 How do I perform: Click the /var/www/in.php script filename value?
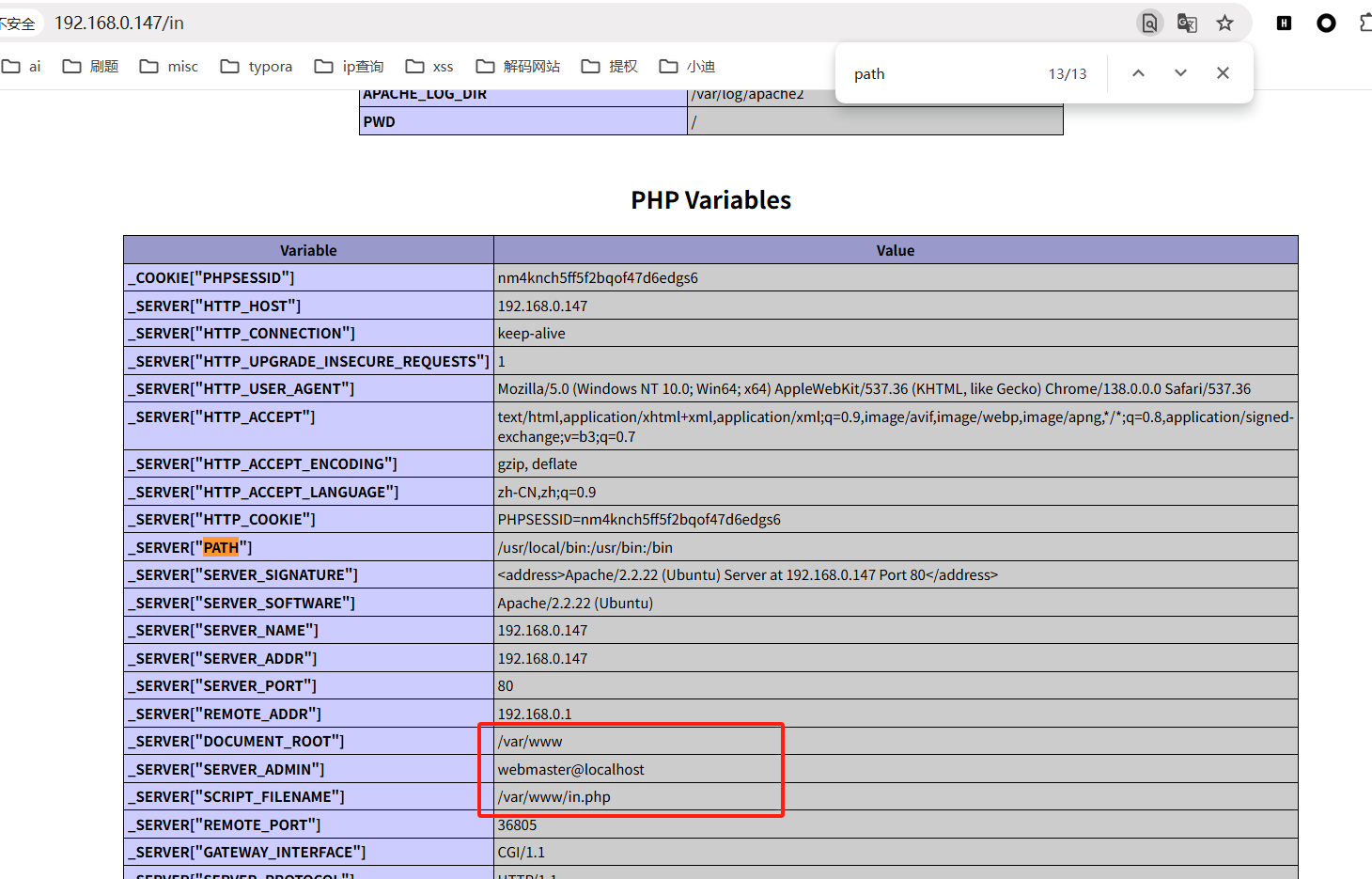click(x=553, y=797)
